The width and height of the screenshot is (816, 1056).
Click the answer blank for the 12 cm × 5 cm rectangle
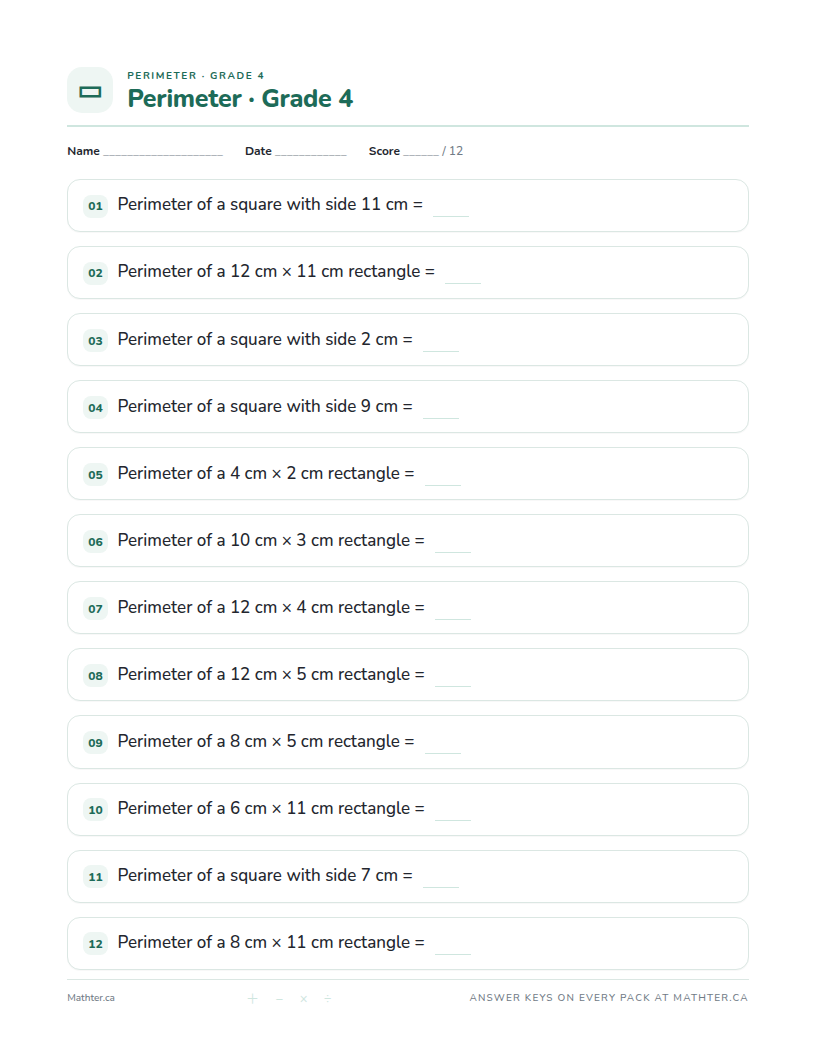[x=452, y=678]
